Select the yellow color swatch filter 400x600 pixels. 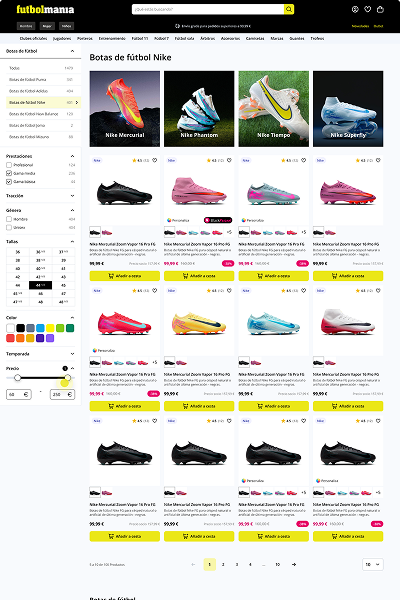click(50, 328)
